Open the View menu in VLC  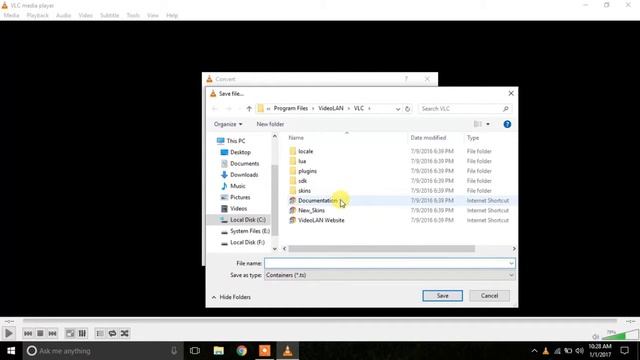[153, 15]
